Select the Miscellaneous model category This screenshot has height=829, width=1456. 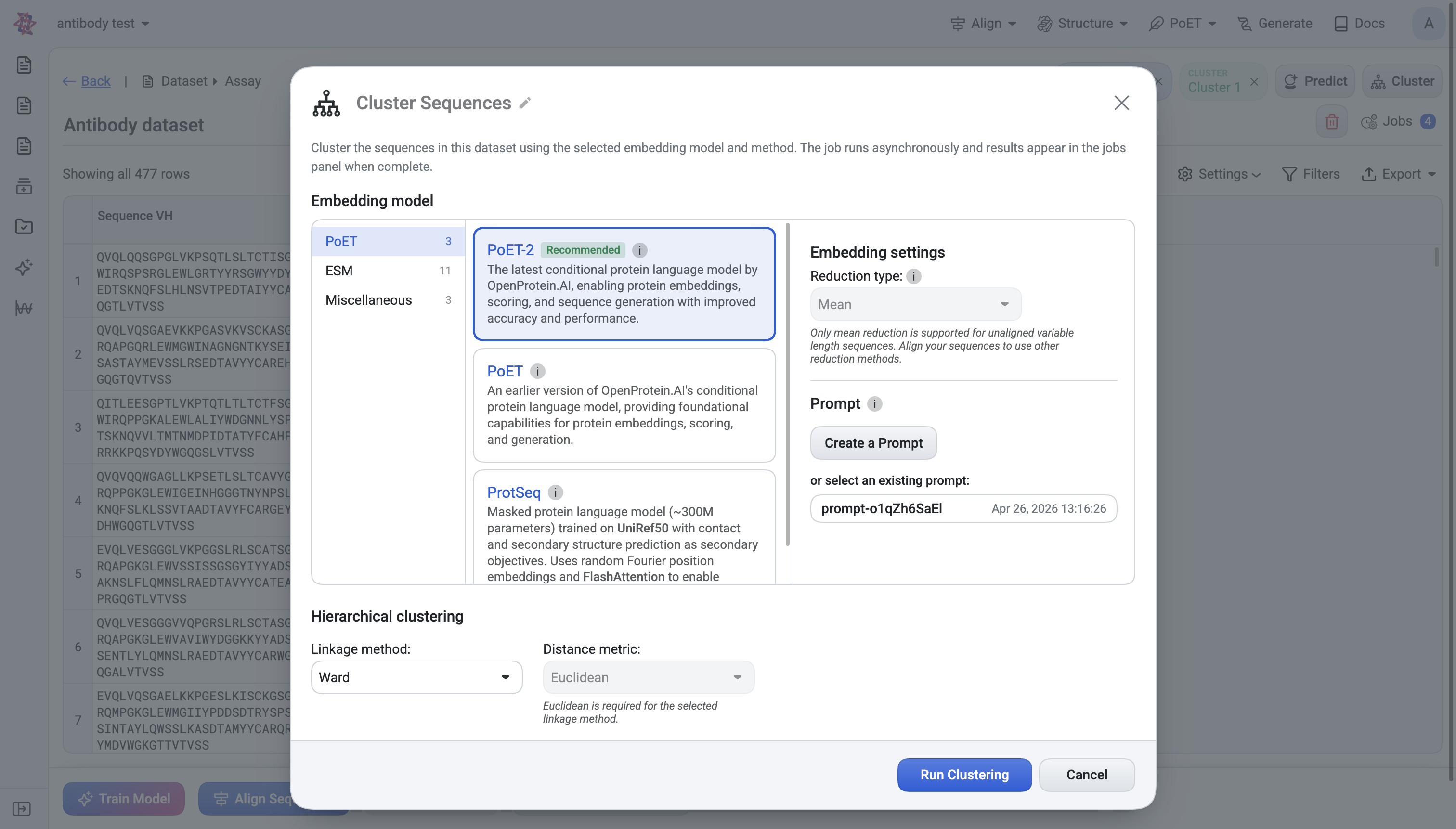(x=389, y=300)
